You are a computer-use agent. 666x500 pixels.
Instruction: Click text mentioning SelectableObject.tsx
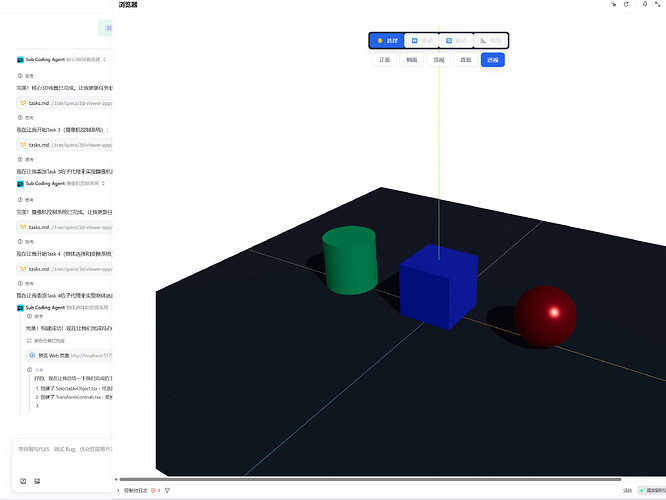pyautogui.click(x=74, y=389)
